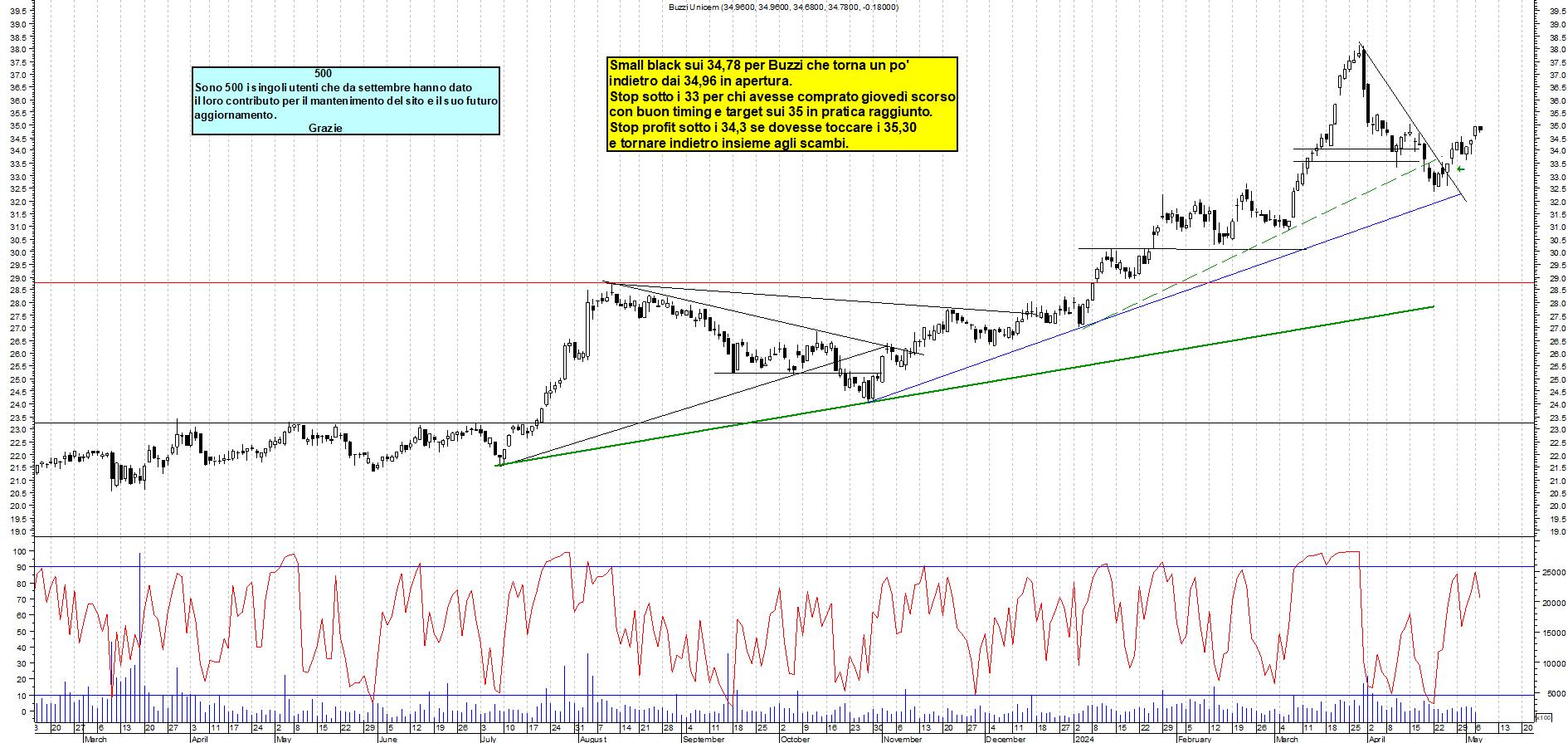
Task: Click the February label on the time axis
Action: (x=1195, y=739)
